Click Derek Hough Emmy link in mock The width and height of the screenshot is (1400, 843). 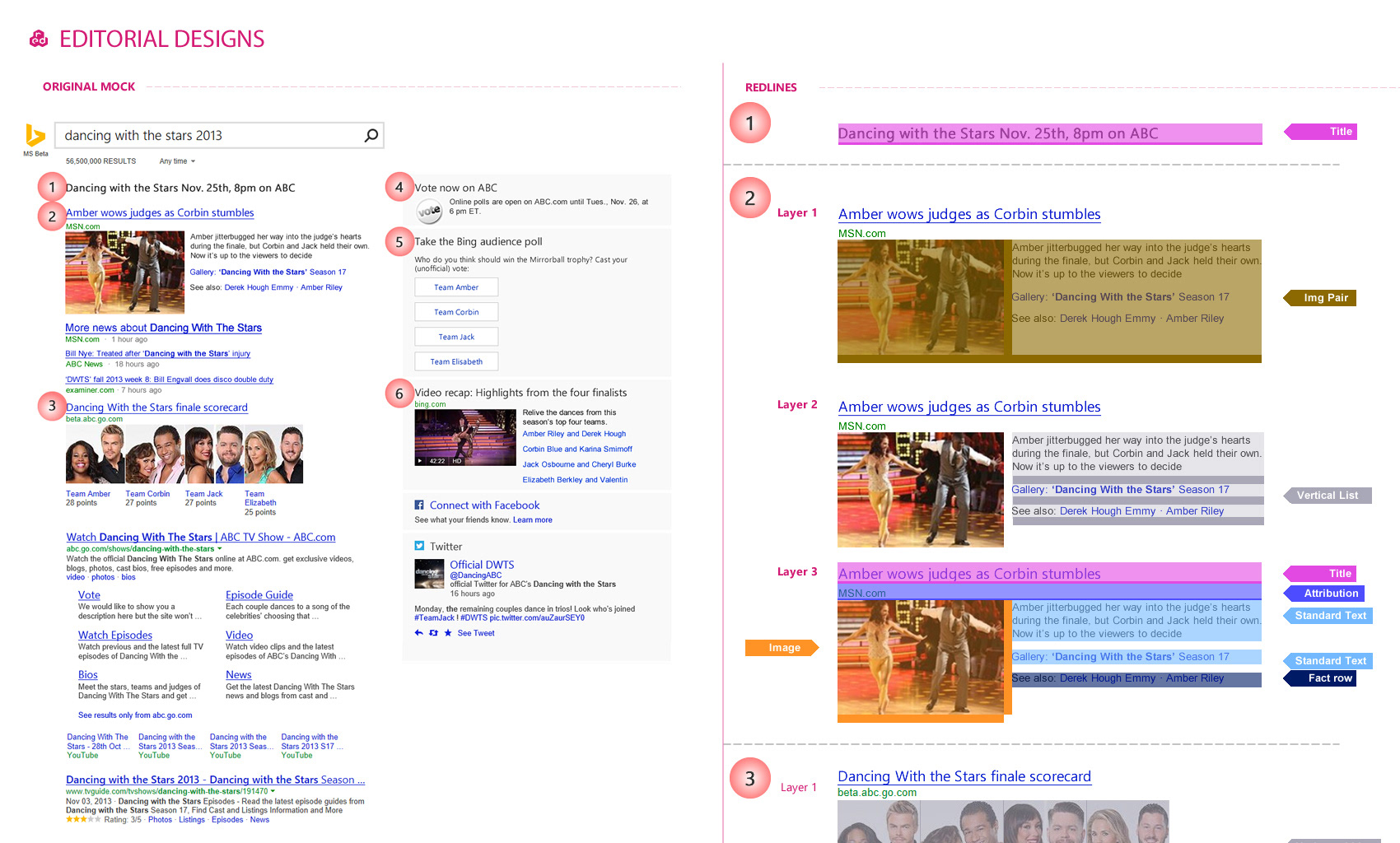(x=259, y=287)
